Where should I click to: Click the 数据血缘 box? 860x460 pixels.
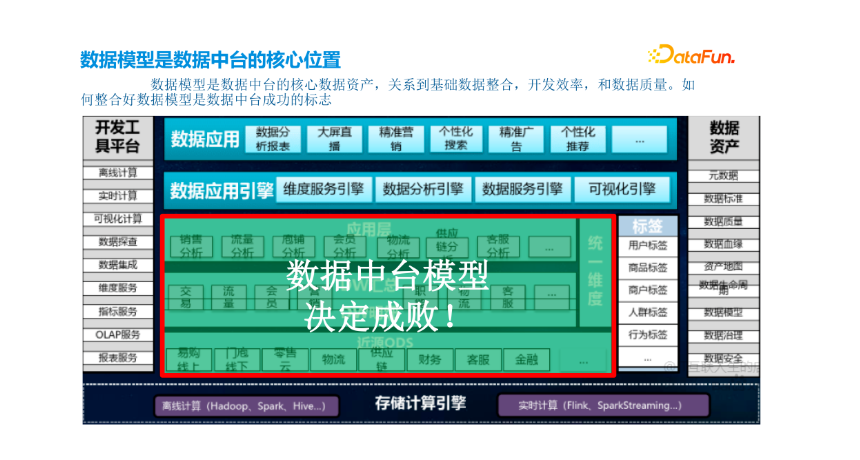coord(723,244)
